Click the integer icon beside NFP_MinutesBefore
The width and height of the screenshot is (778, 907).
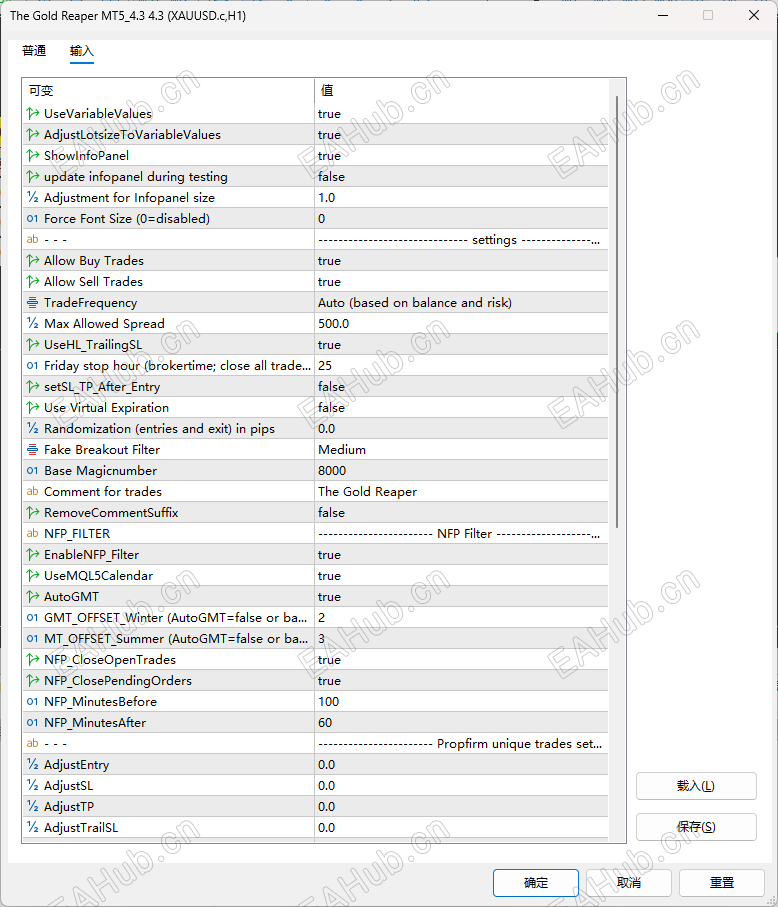click(x=32, y=702)
